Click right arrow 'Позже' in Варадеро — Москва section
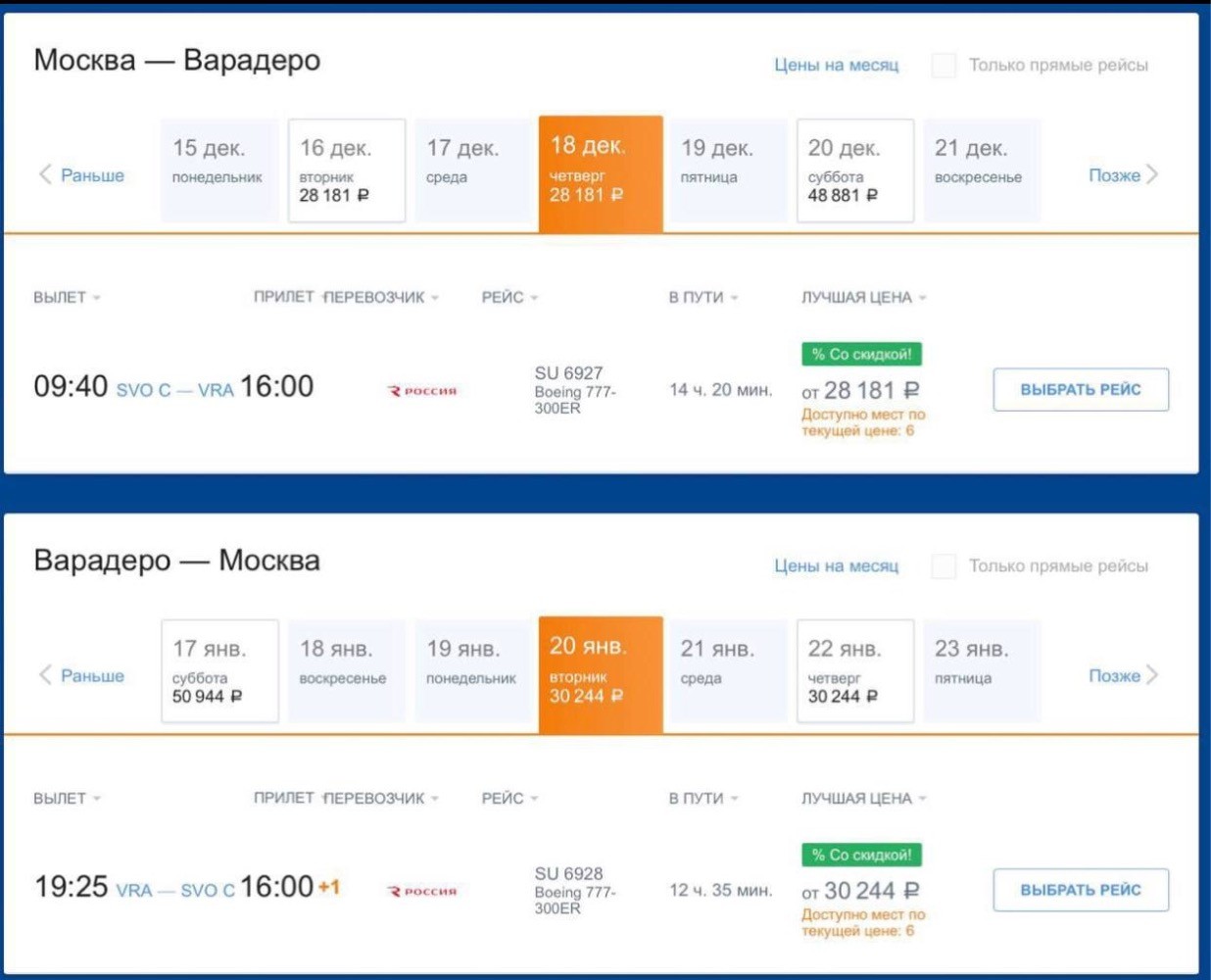The width and height of the screenshot is (1211, 980). 1124,676
